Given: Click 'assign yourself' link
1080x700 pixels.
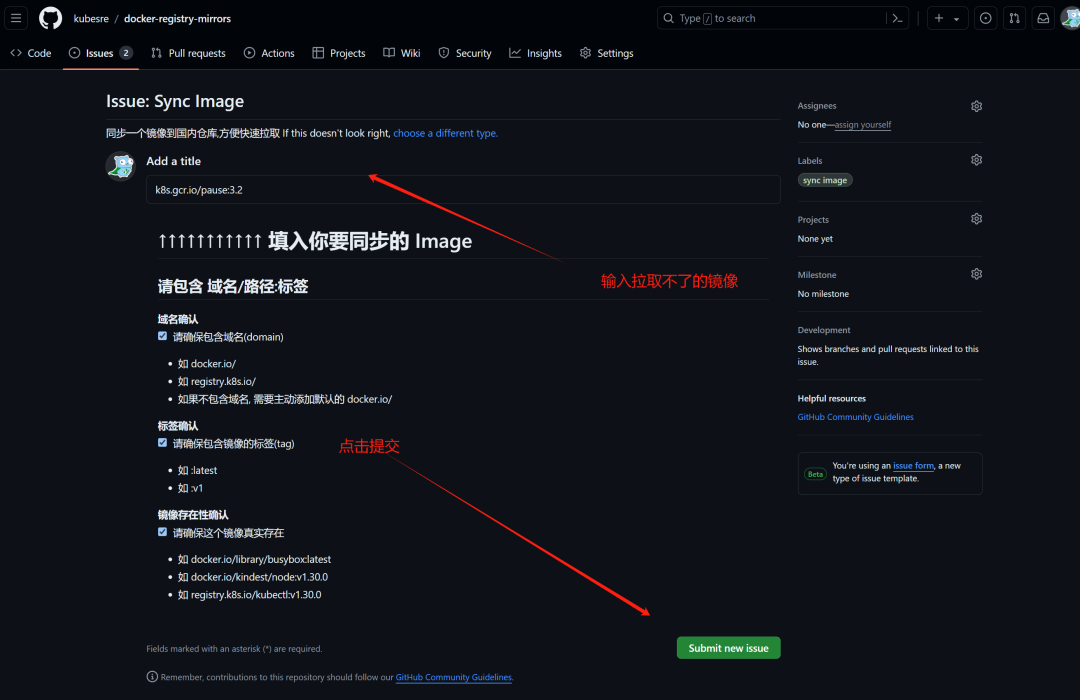Looking at the screenshot, I should (x=862, y=125).
